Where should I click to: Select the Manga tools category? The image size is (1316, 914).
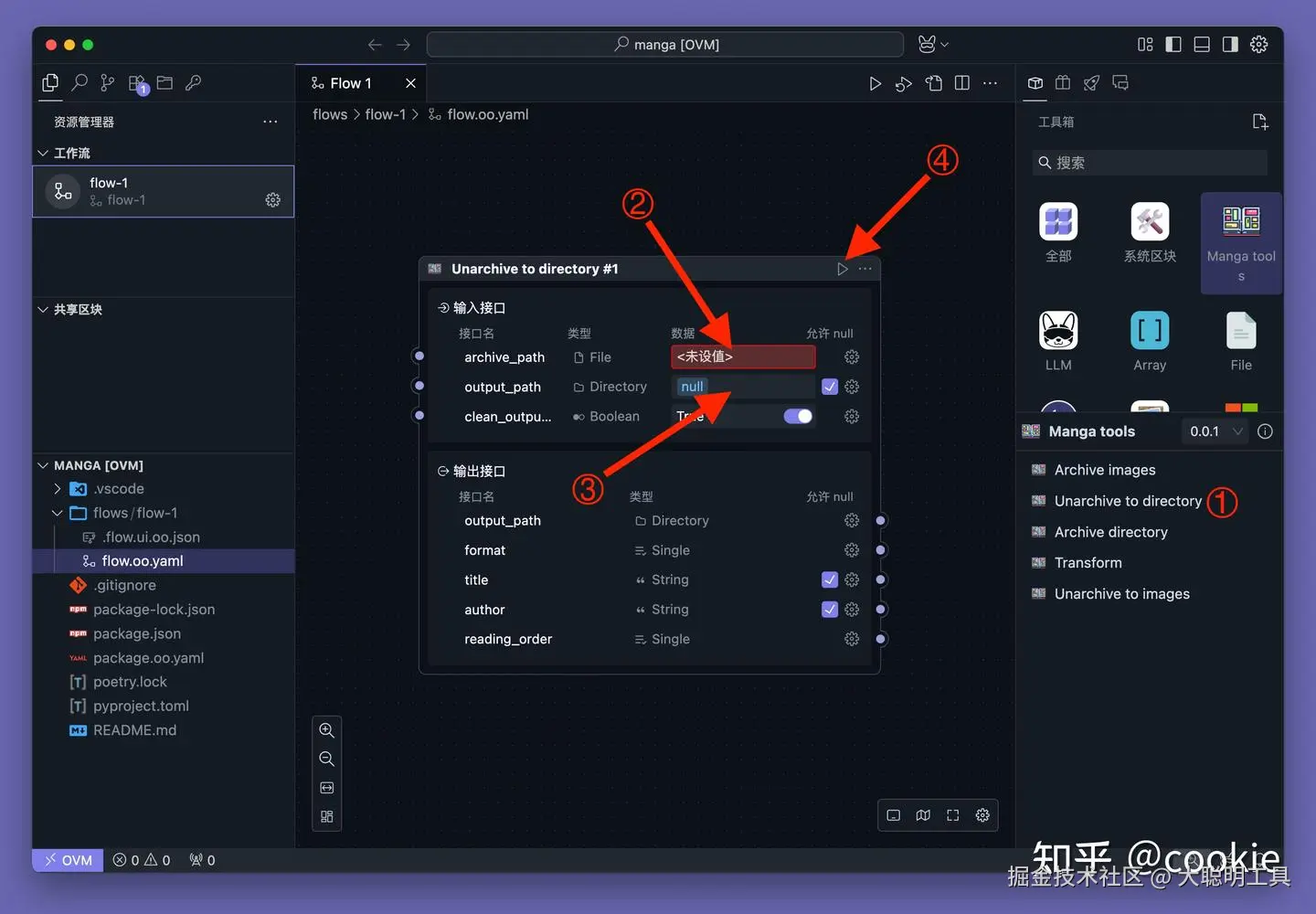pyautogui.click(x=1241, y=243)
